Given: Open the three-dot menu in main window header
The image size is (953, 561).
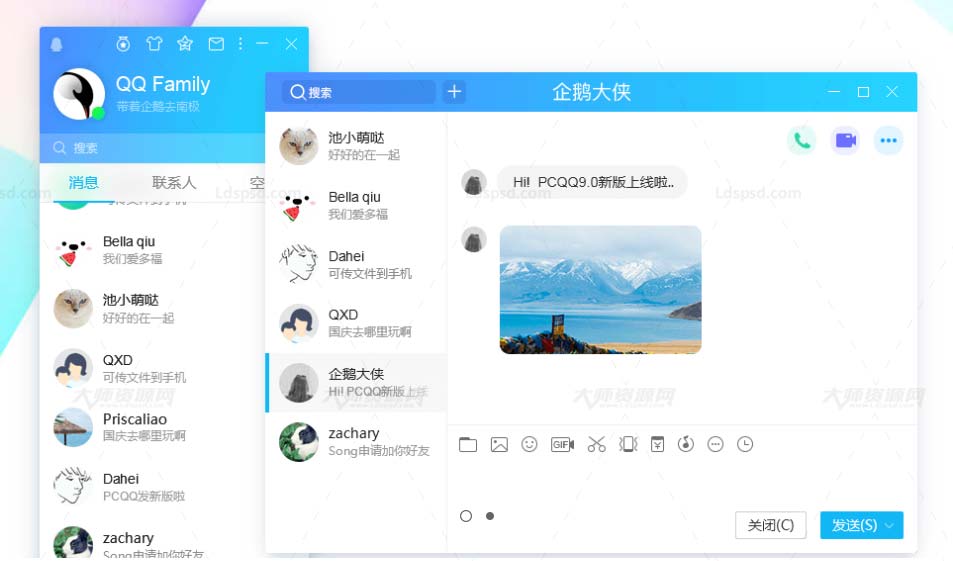Looking at the screenshot, I should tap(241, 44).
